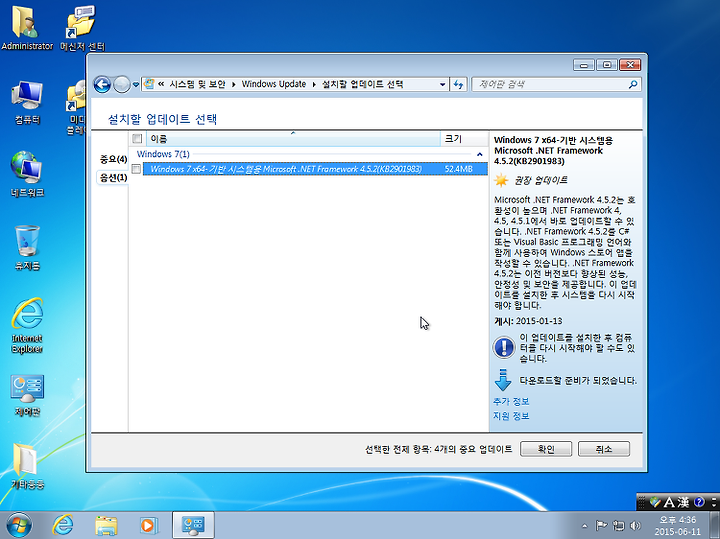Open the 지원 정보 link

tap(511, 416)
